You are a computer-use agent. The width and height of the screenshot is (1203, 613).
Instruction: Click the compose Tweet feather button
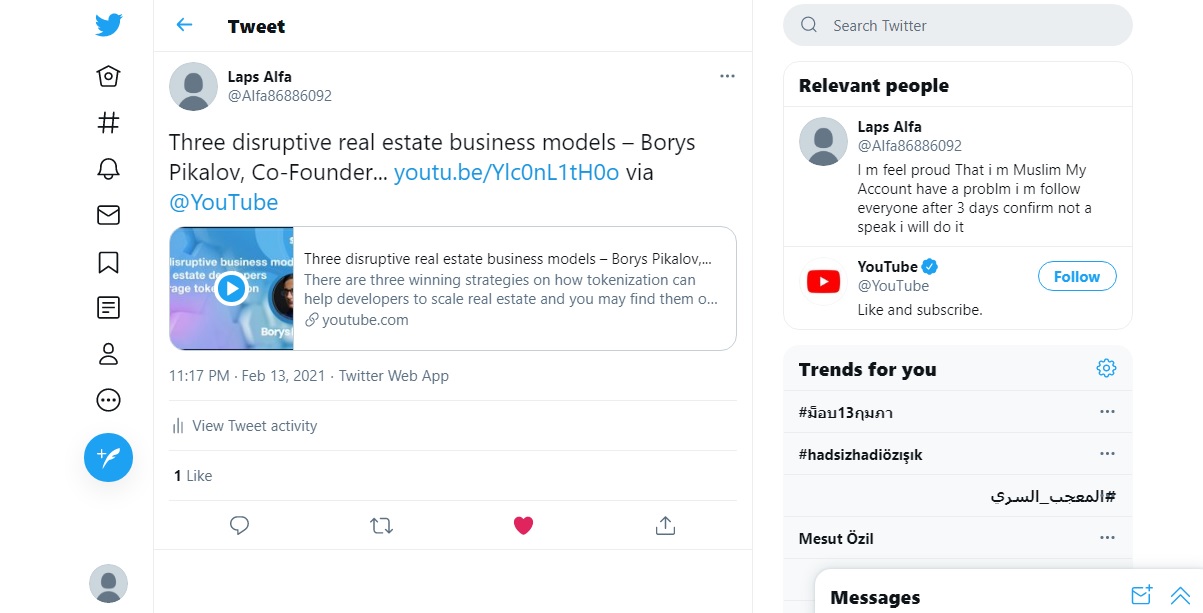point(108,457)
